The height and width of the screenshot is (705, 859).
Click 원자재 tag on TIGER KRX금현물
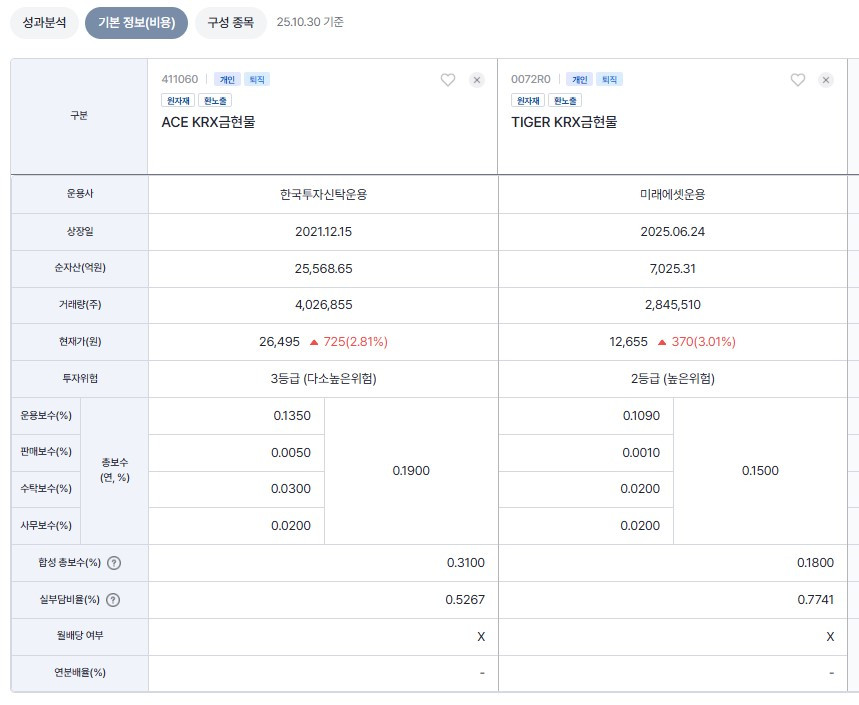(x=528, y=101)
